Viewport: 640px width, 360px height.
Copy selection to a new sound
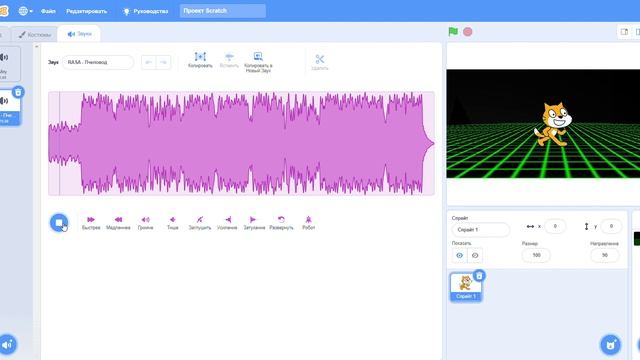tap(258, 62)
